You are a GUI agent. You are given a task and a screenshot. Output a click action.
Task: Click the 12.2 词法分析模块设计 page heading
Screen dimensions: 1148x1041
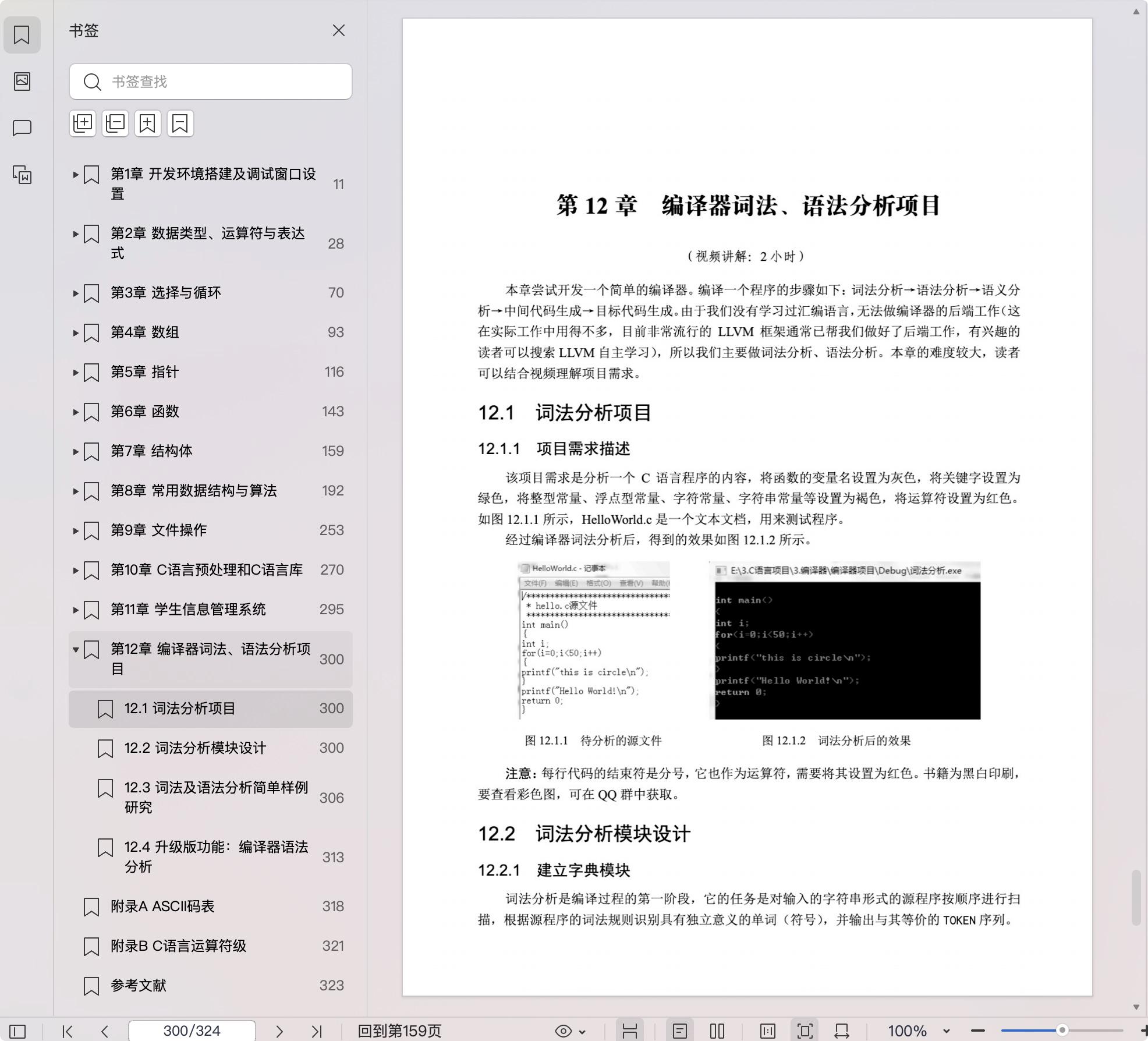pyautogui.click(x=584, y=834)
